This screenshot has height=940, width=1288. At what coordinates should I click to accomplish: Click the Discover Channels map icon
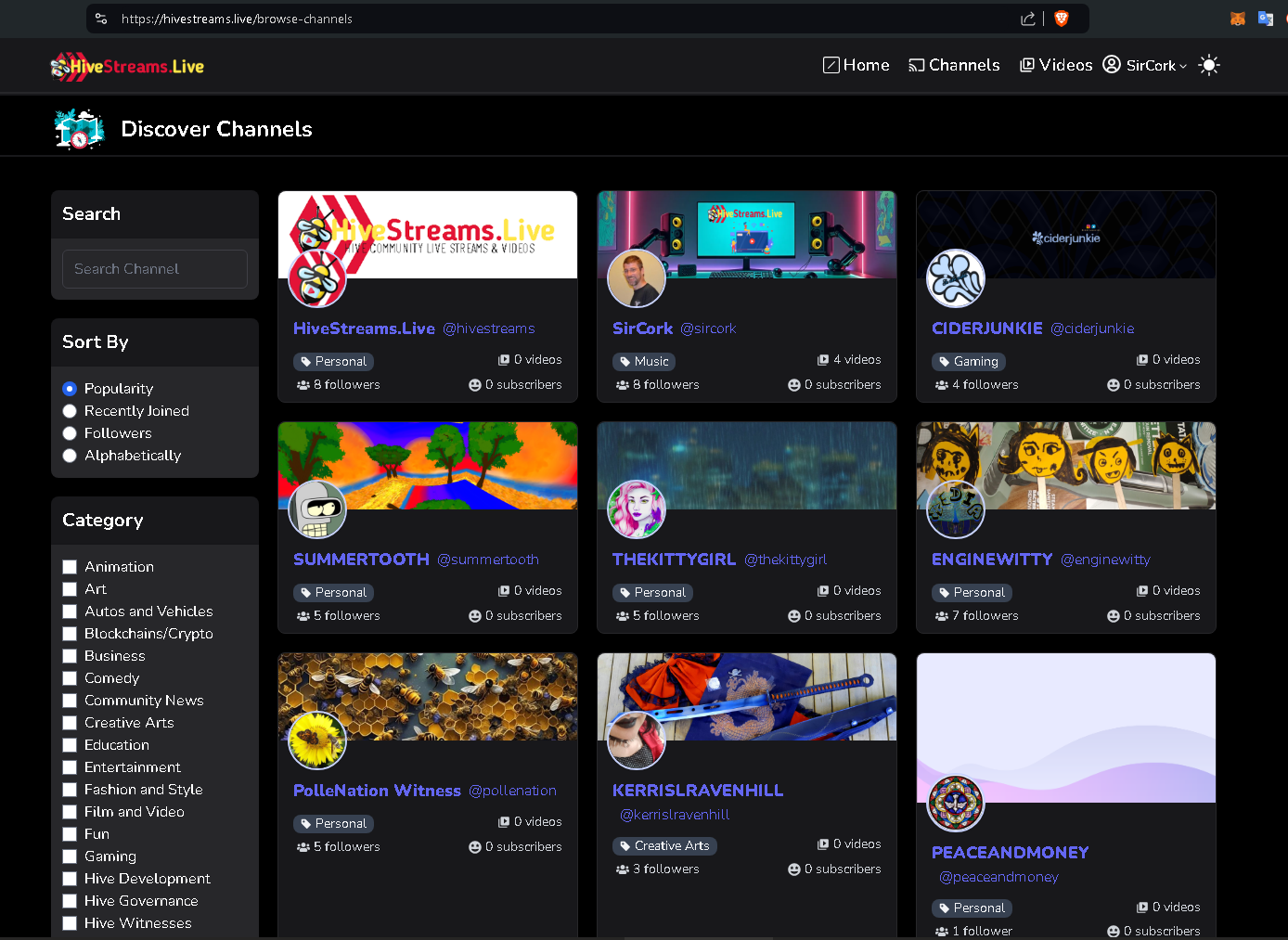pos(79,129)
